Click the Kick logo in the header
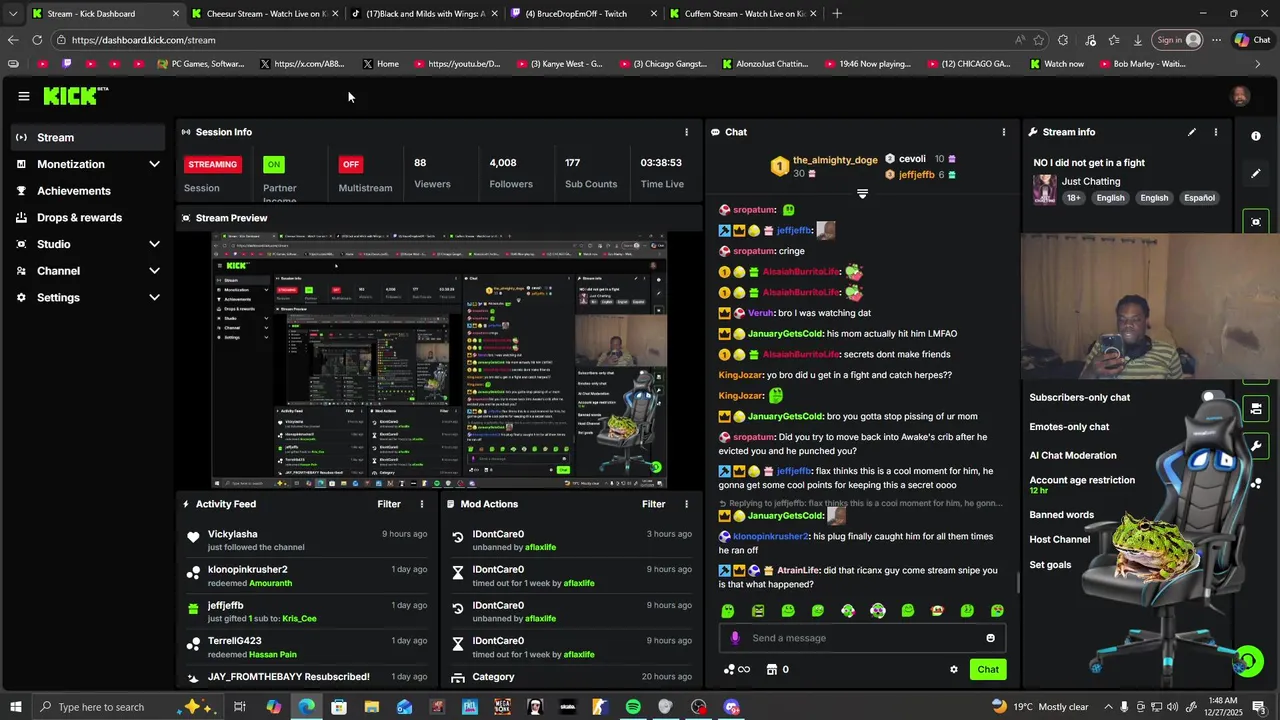The height and width of the screenshot is (720, 1280). click(x=76, y=96)
